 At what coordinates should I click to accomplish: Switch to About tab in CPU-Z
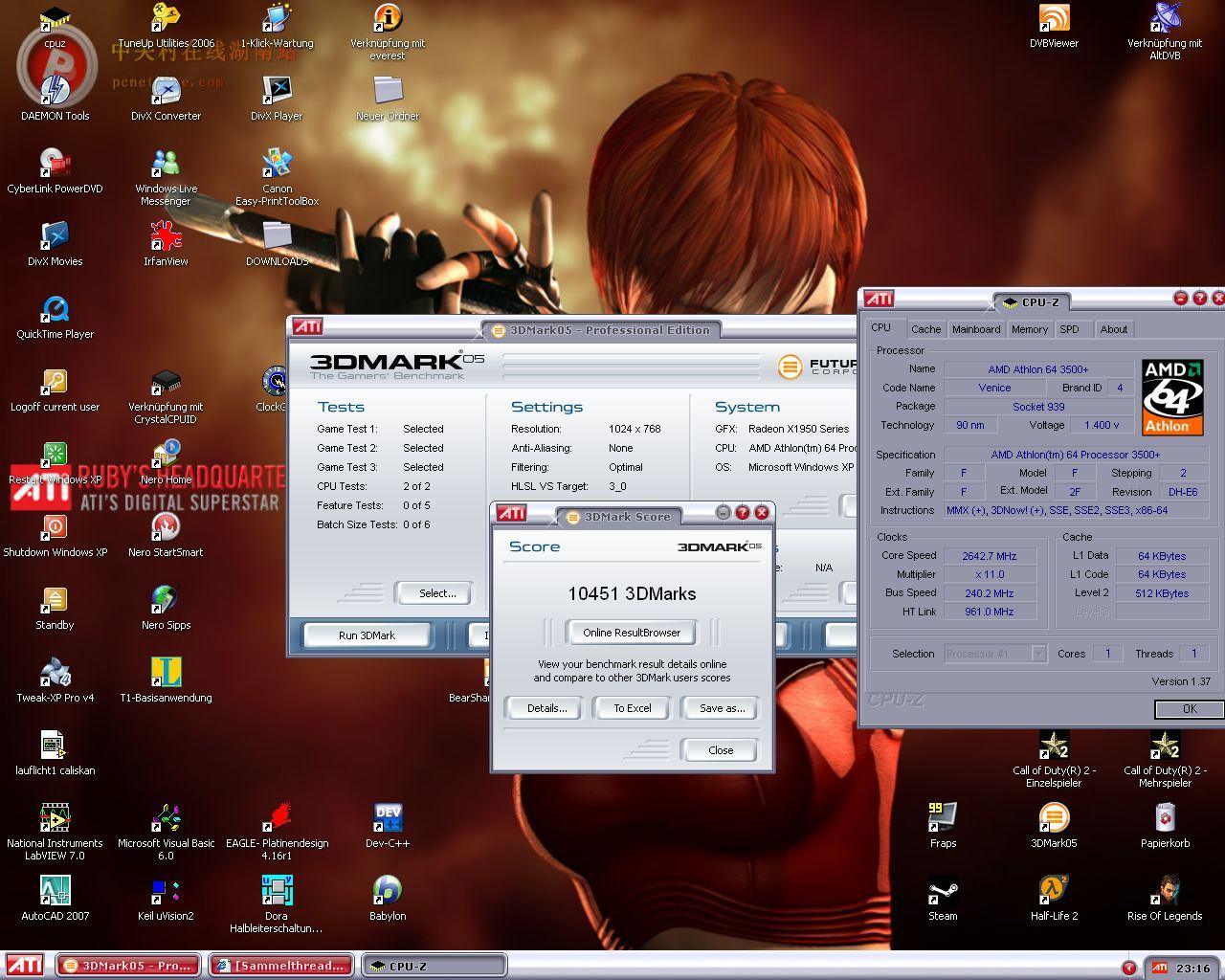click(x=1113, y=328)
